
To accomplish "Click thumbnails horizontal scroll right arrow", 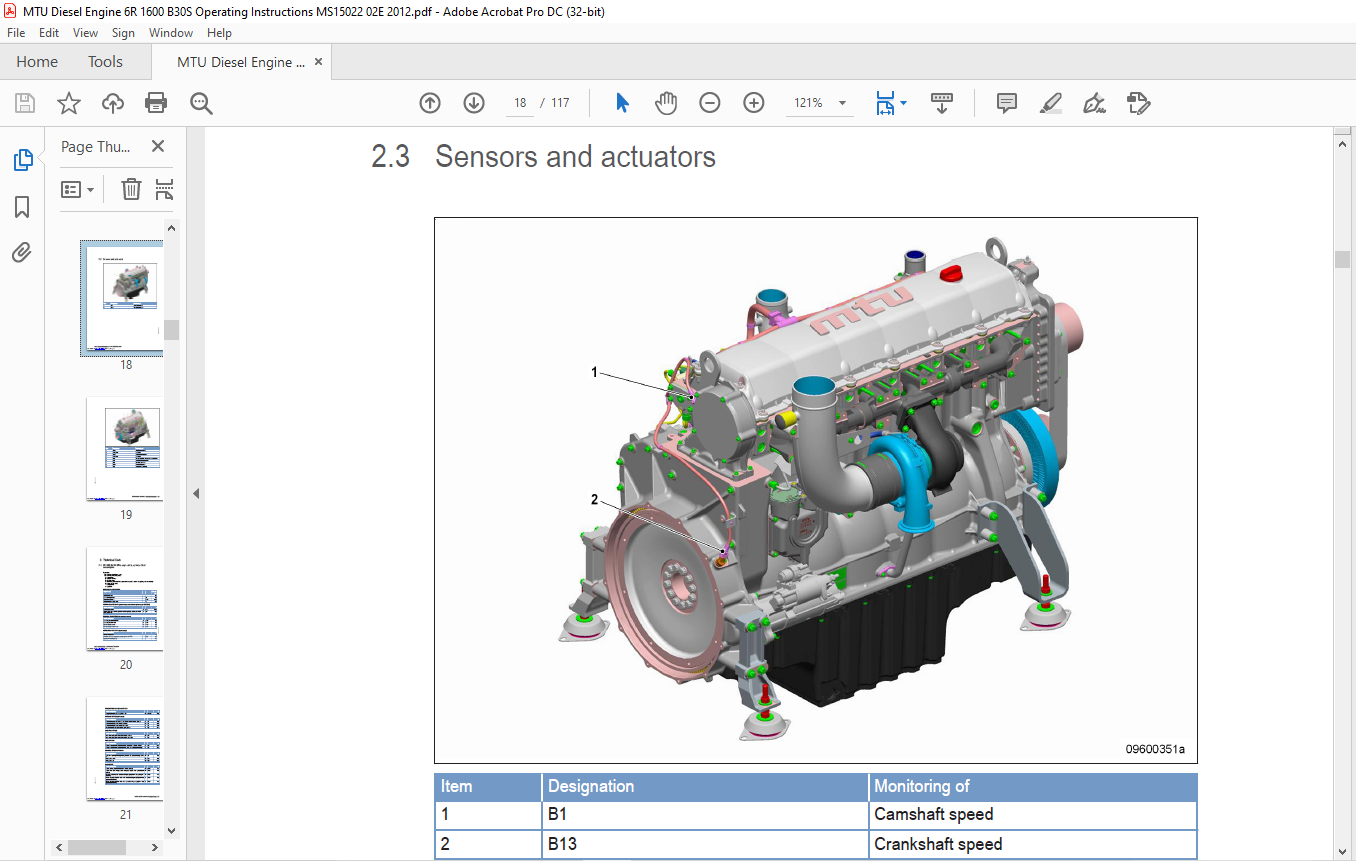I will point(155,847).
